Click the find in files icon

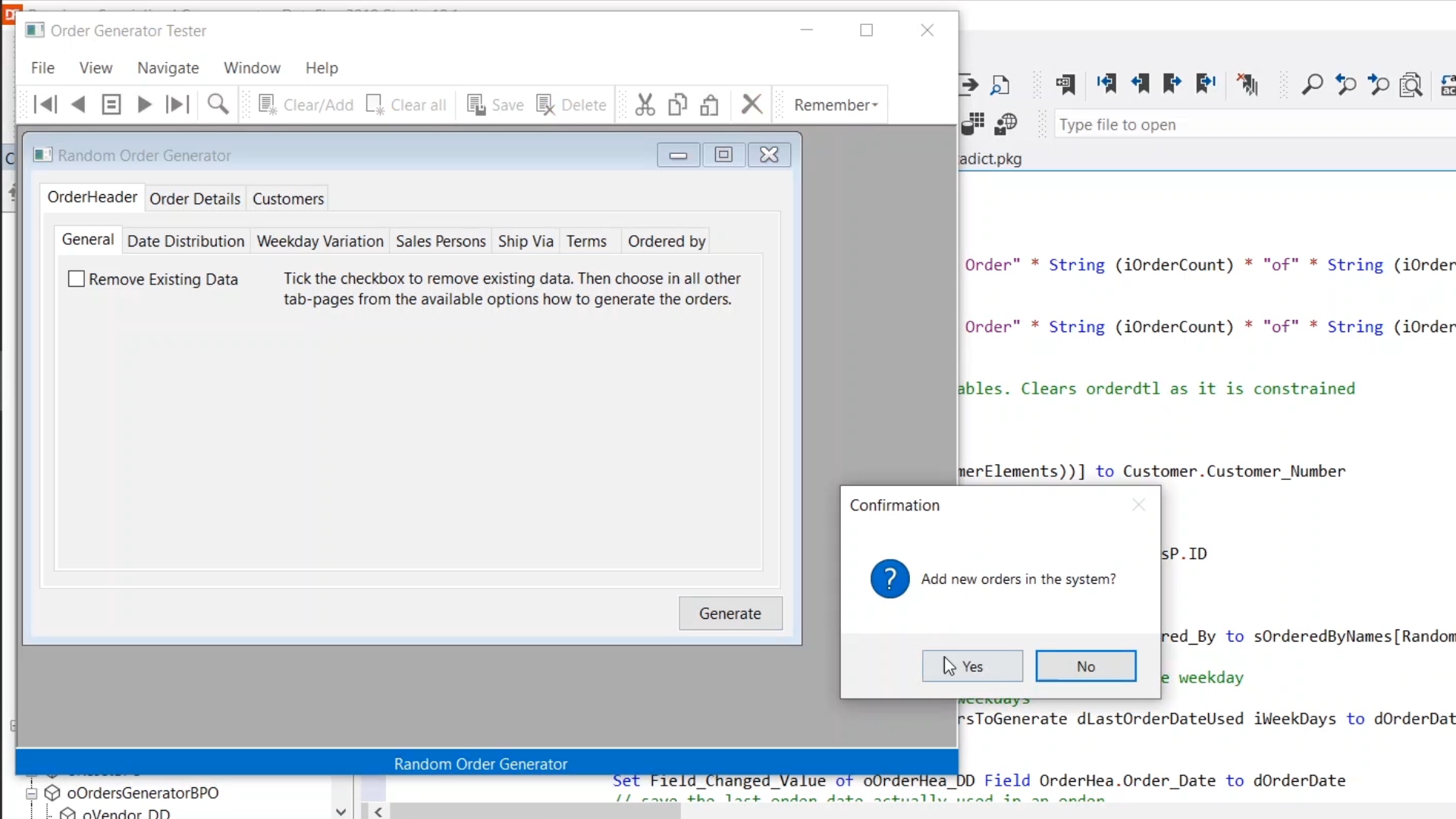1411,84
